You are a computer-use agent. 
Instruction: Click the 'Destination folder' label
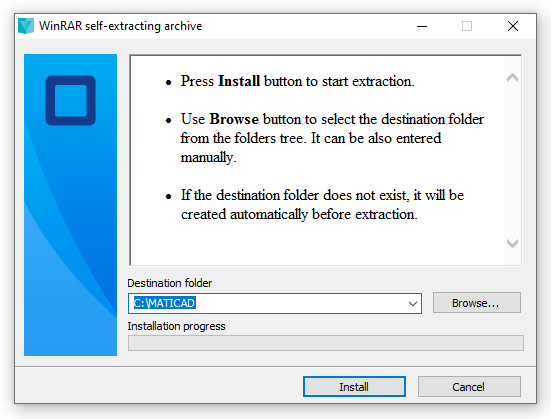point(170,283)
